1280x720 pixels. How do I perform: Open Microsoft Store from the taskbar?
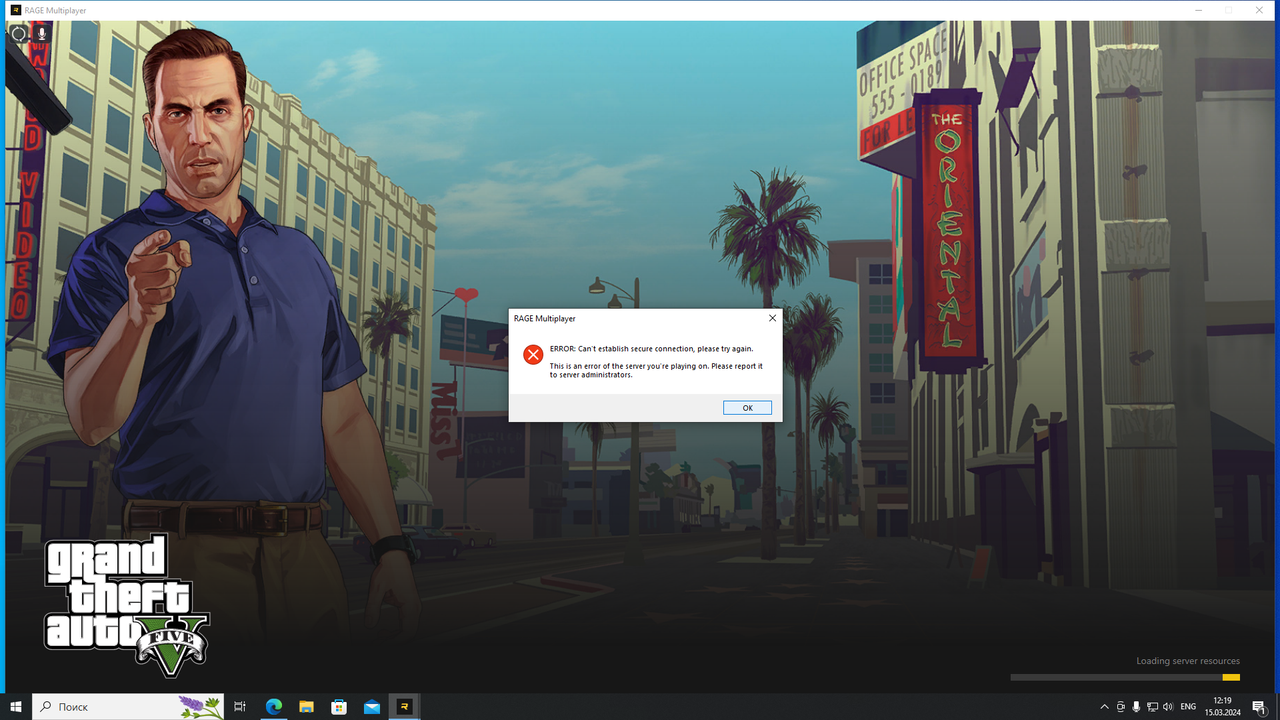(x=339, y=707)
